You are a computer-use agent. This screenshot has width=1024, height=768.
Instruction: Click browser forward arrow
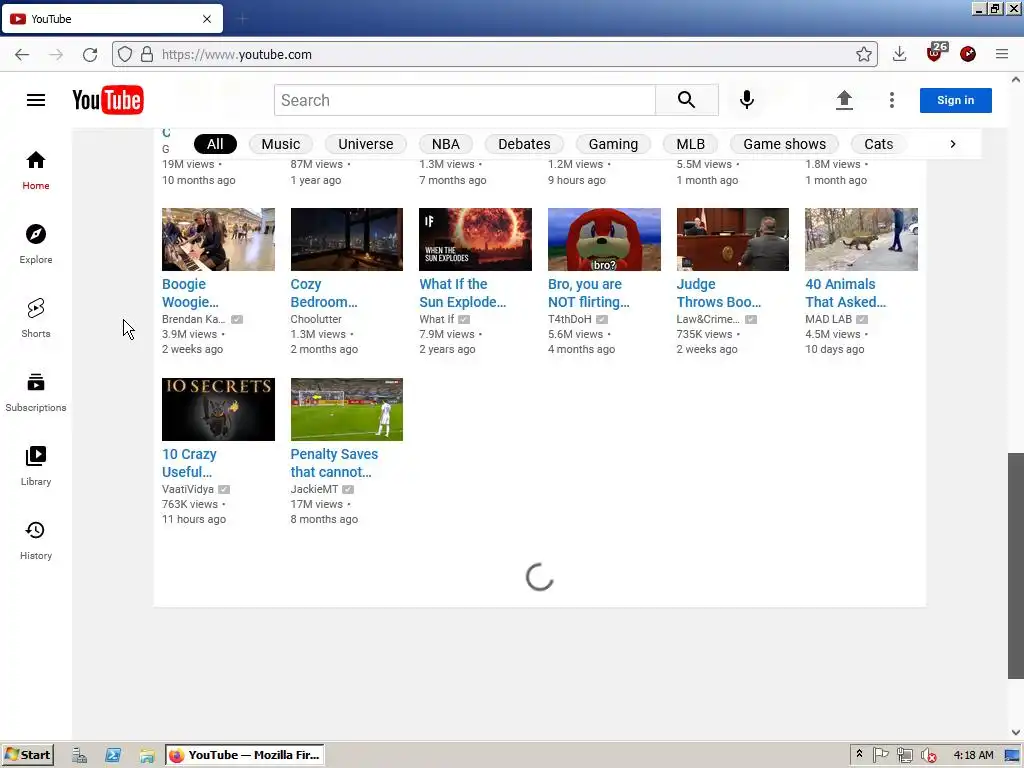56,55
